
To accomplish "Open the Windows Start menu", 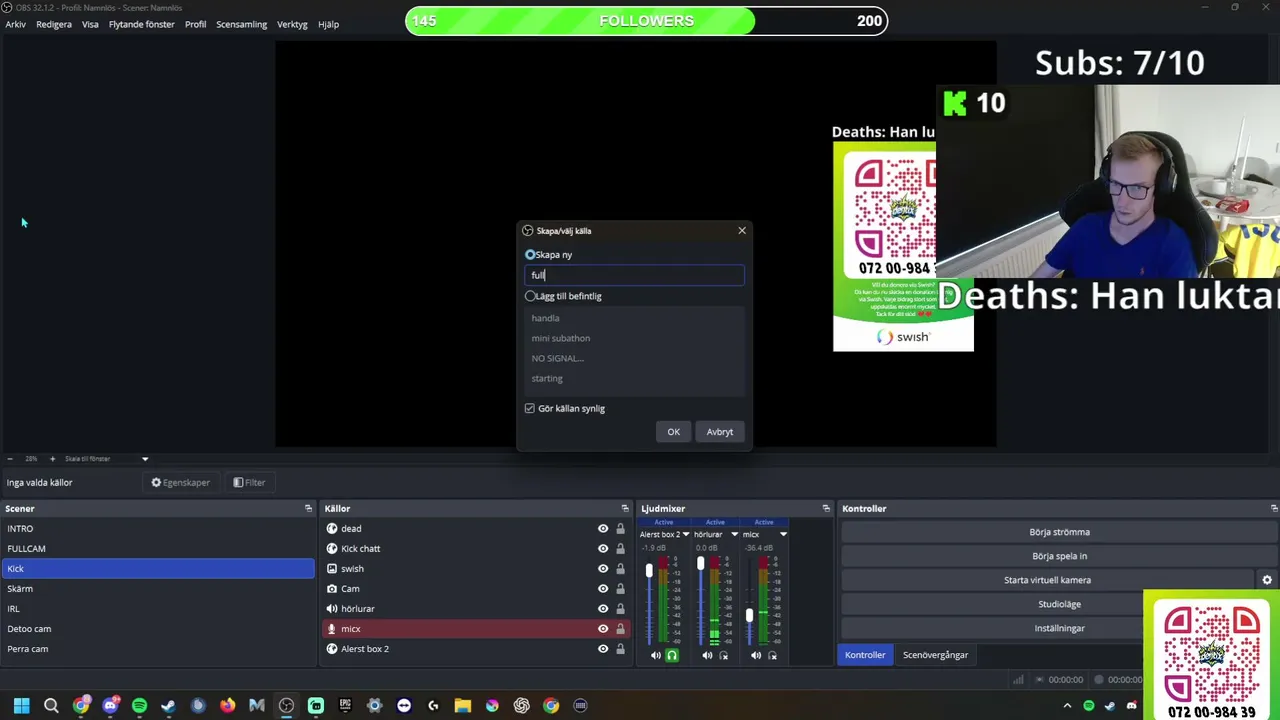I will tap(21, 706).
